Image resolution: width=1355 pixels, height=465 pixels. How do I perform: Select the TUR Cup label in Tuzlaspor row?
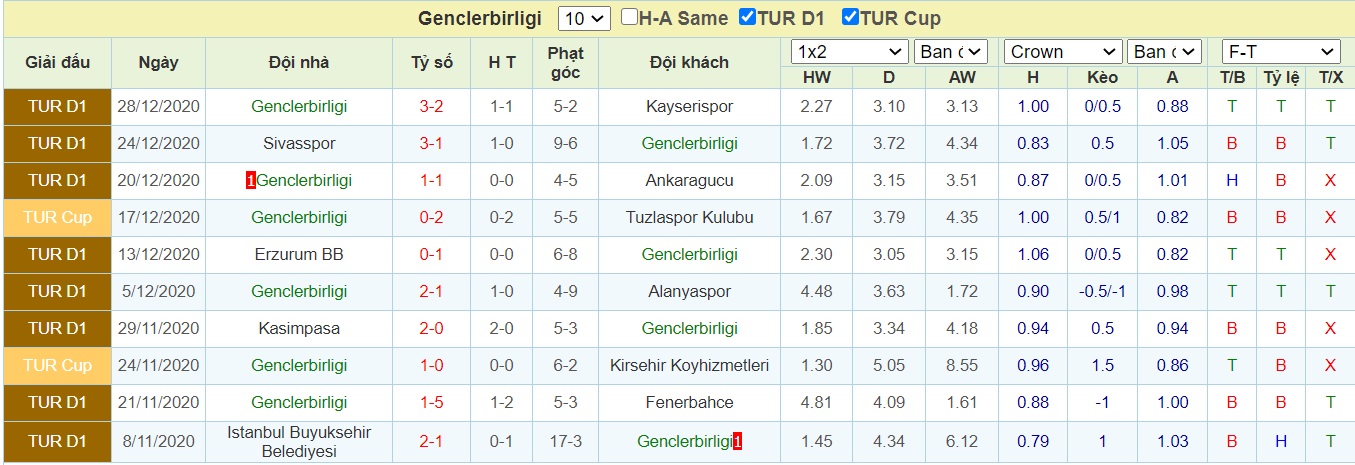(57, 218)
